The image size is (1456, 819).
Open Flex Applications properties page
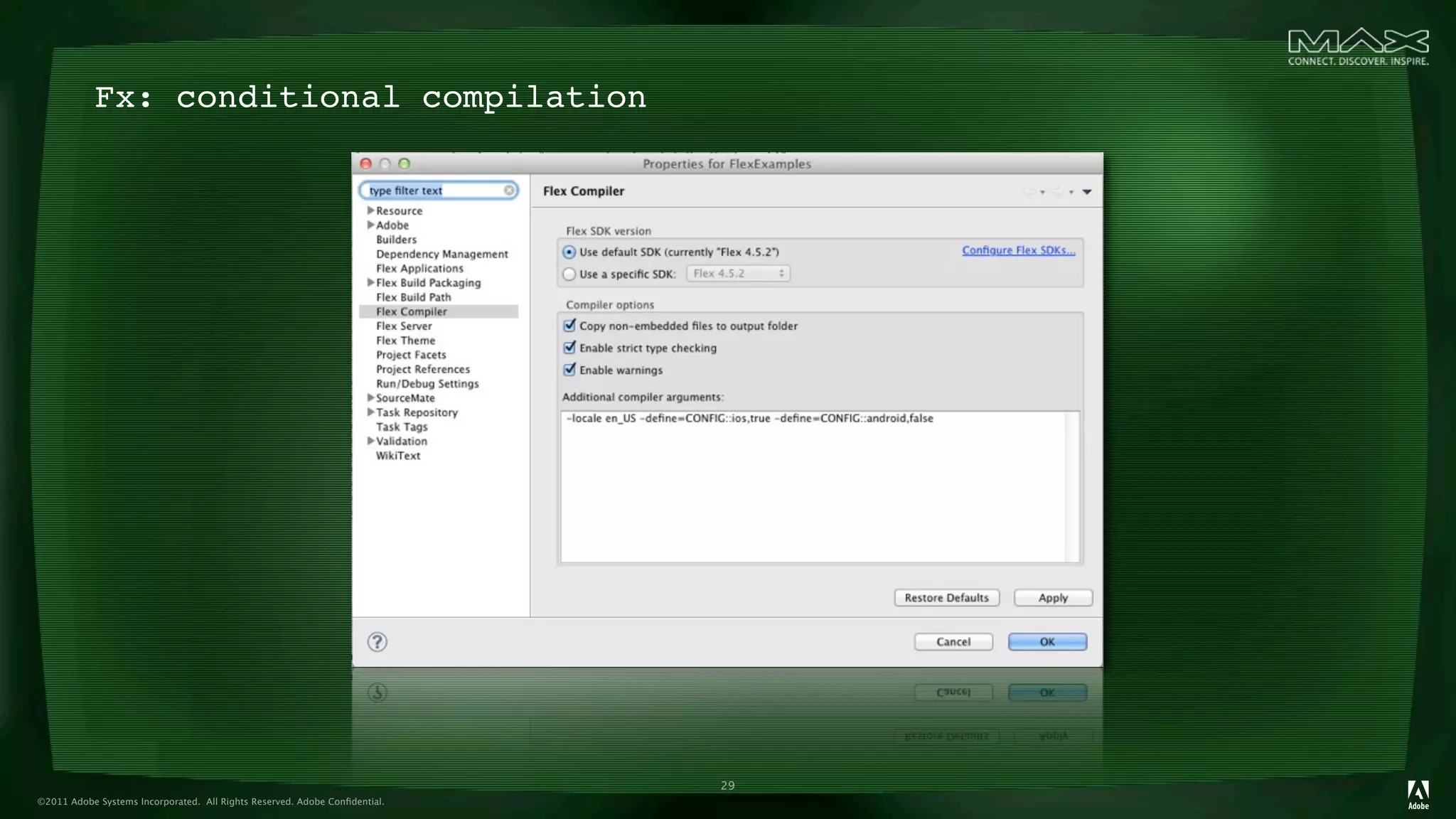tap(419, 268)
